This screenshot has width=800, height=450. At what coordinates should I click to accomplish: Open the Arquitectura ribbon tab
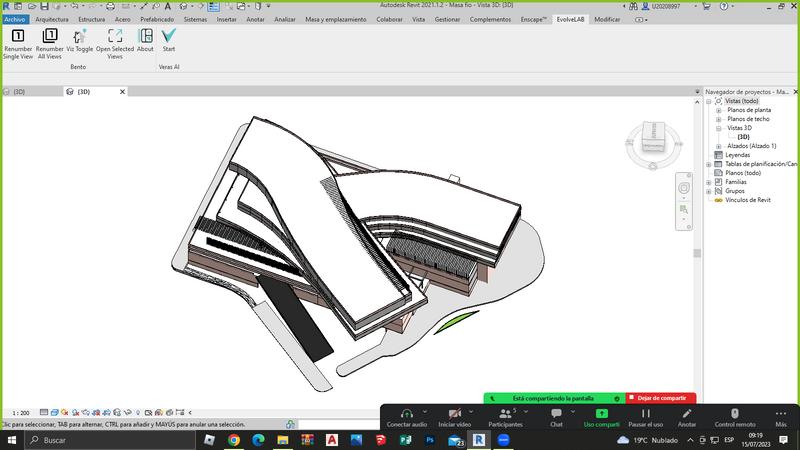pos(52,19)
